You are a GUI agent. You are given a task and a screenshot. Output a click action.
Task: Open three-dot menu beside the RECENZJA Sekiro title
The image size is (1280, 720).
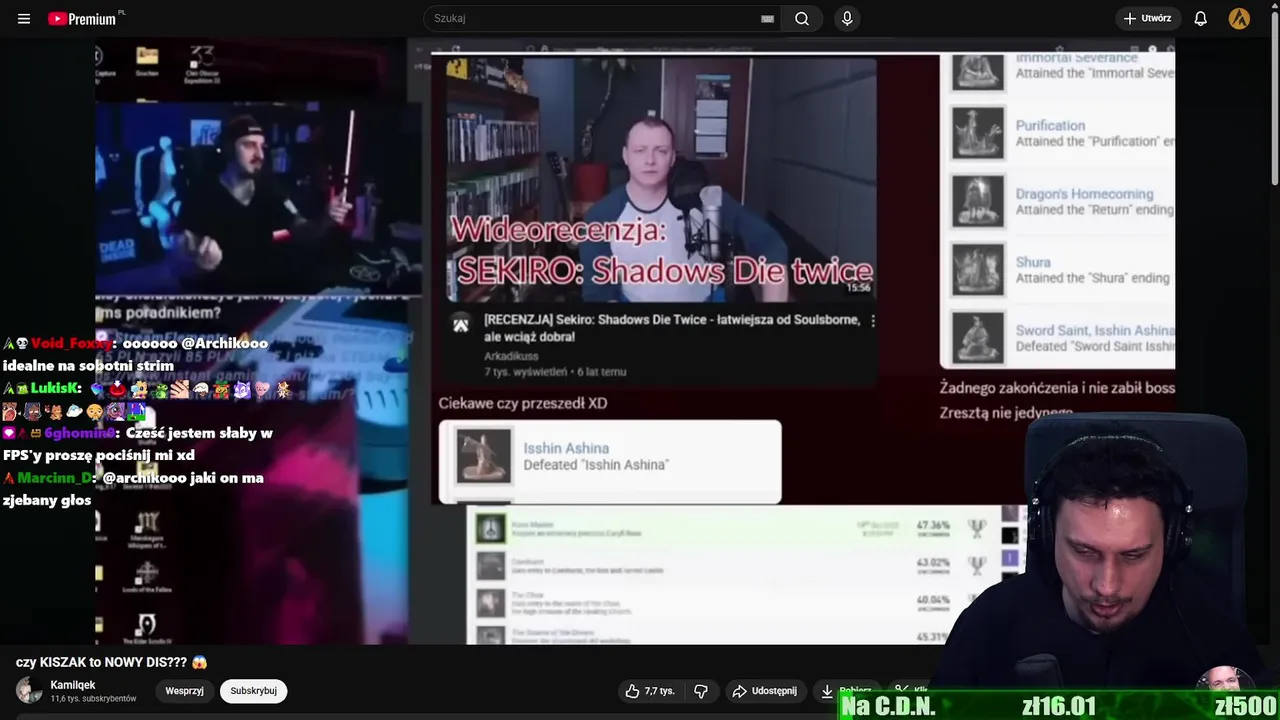point(872,321)
